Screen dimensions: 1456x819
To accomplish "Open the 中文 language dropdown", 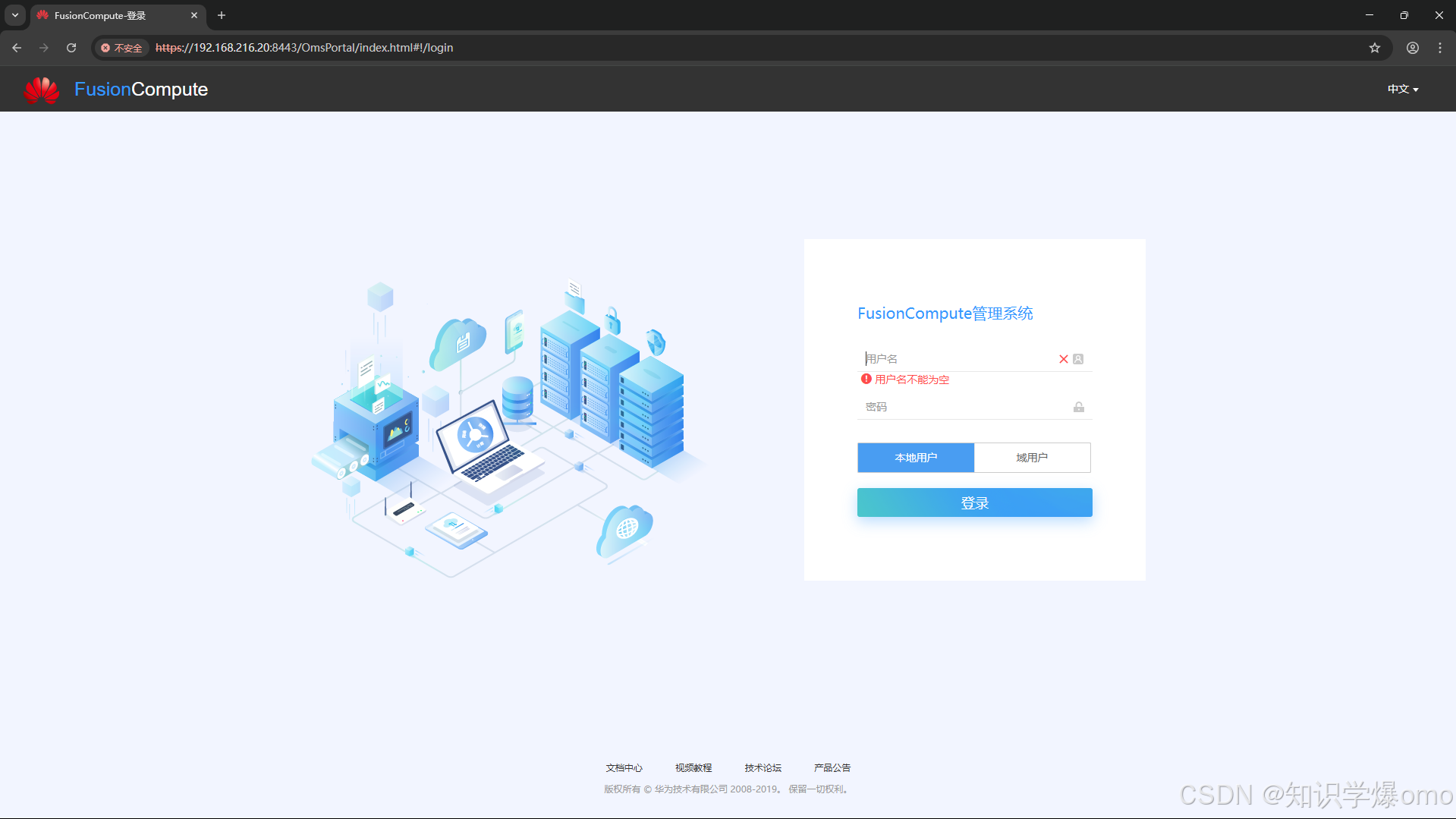I will pyautogui.click(x=1402, y=89).
